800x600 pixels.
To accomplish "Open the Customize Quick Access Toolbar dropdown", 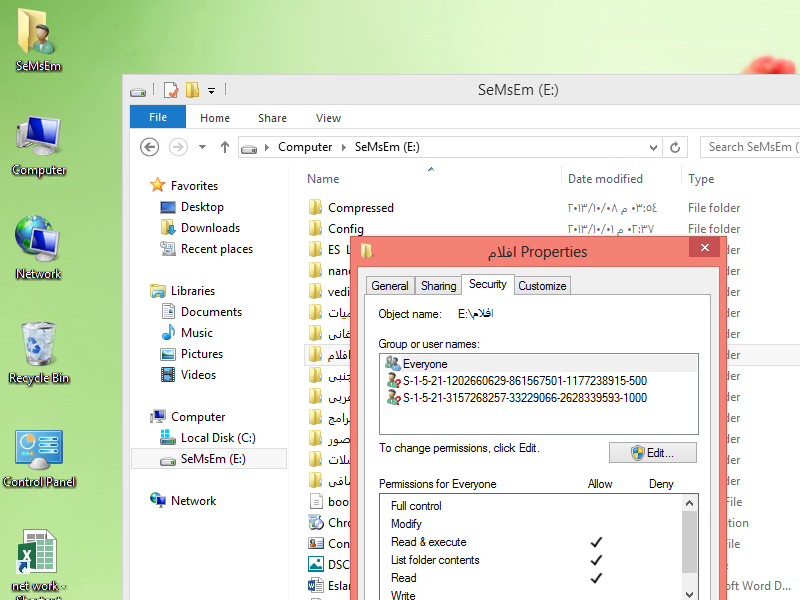I will click(211, 91).
